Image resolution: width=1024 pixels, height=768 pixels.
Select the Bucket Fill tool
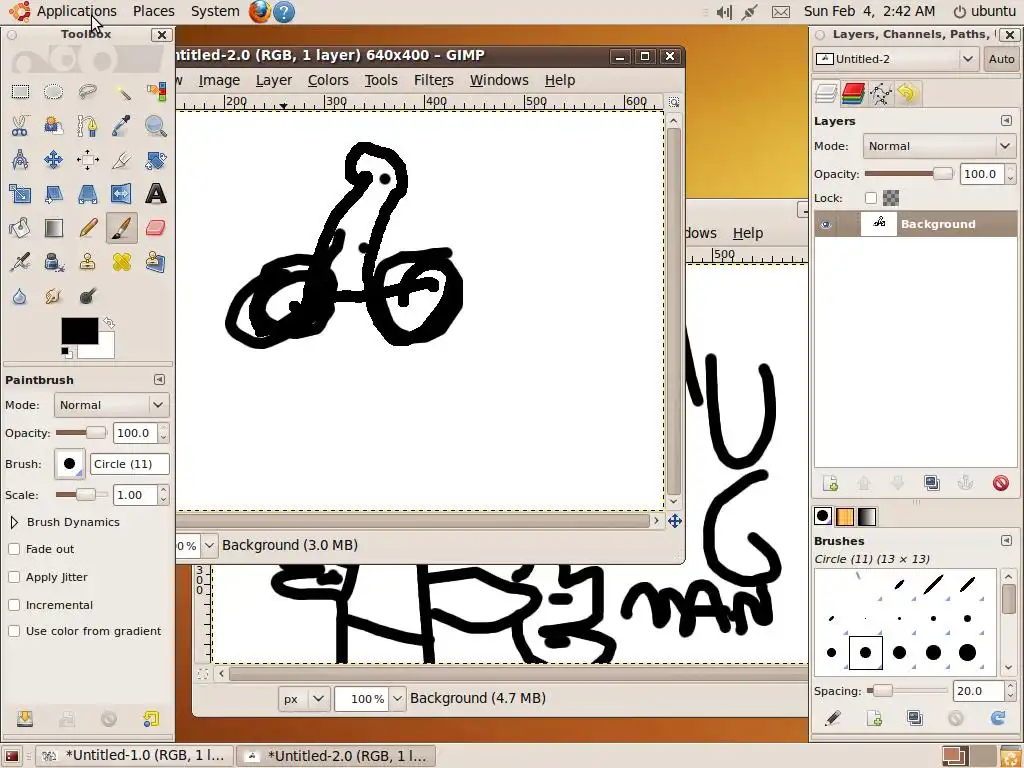point(20,228)
